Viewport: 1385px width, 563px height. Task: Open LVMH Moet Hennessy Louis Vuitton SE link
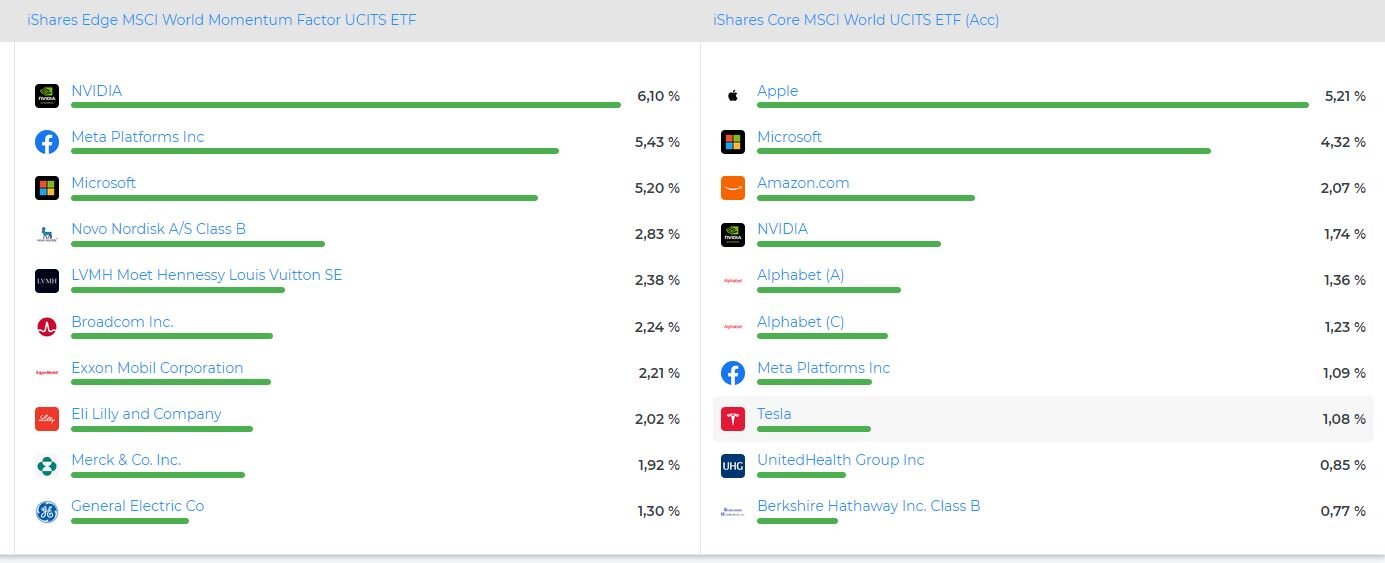[x=206, y=275]
